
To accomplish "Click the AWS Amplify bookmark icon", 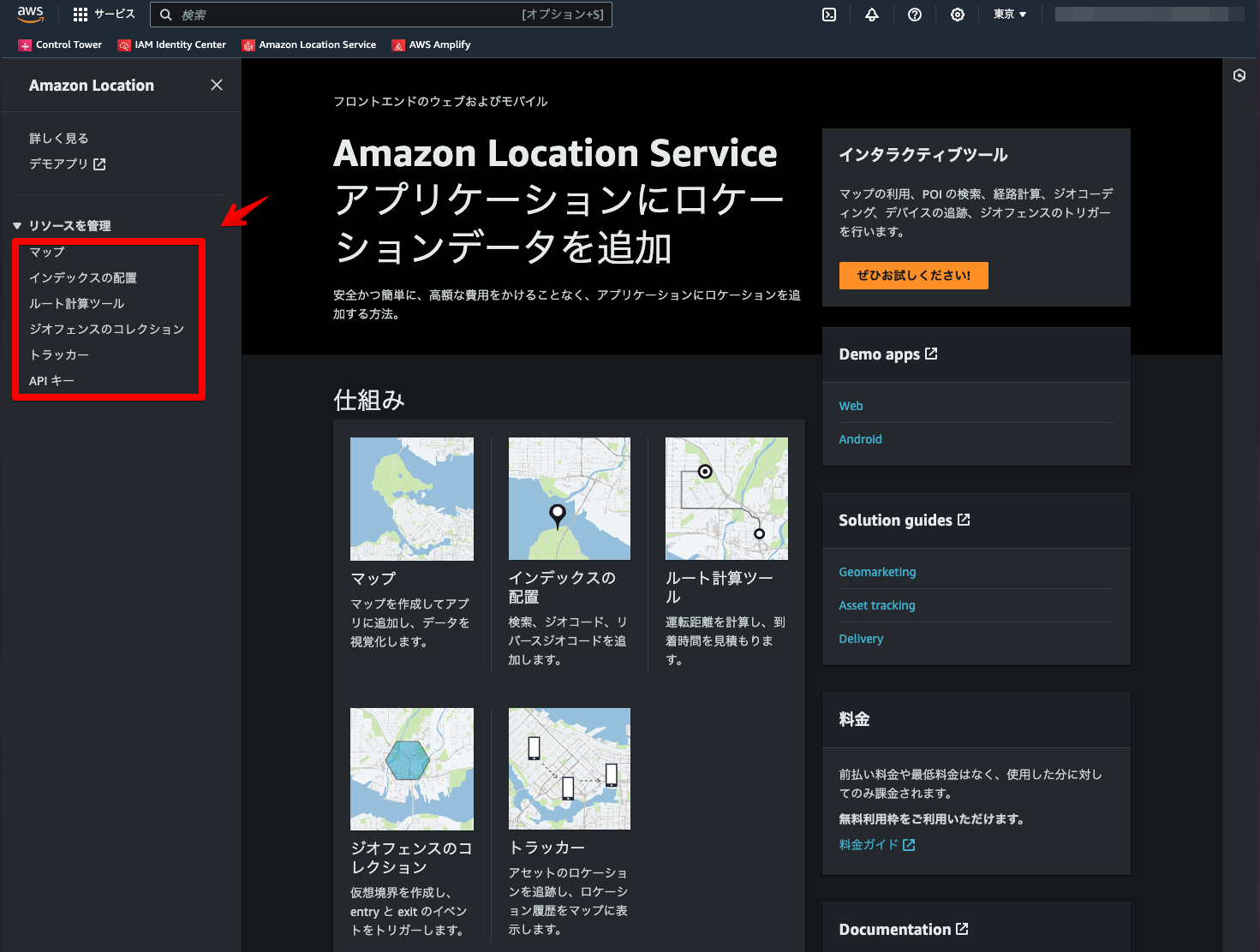I will (398, 45).
